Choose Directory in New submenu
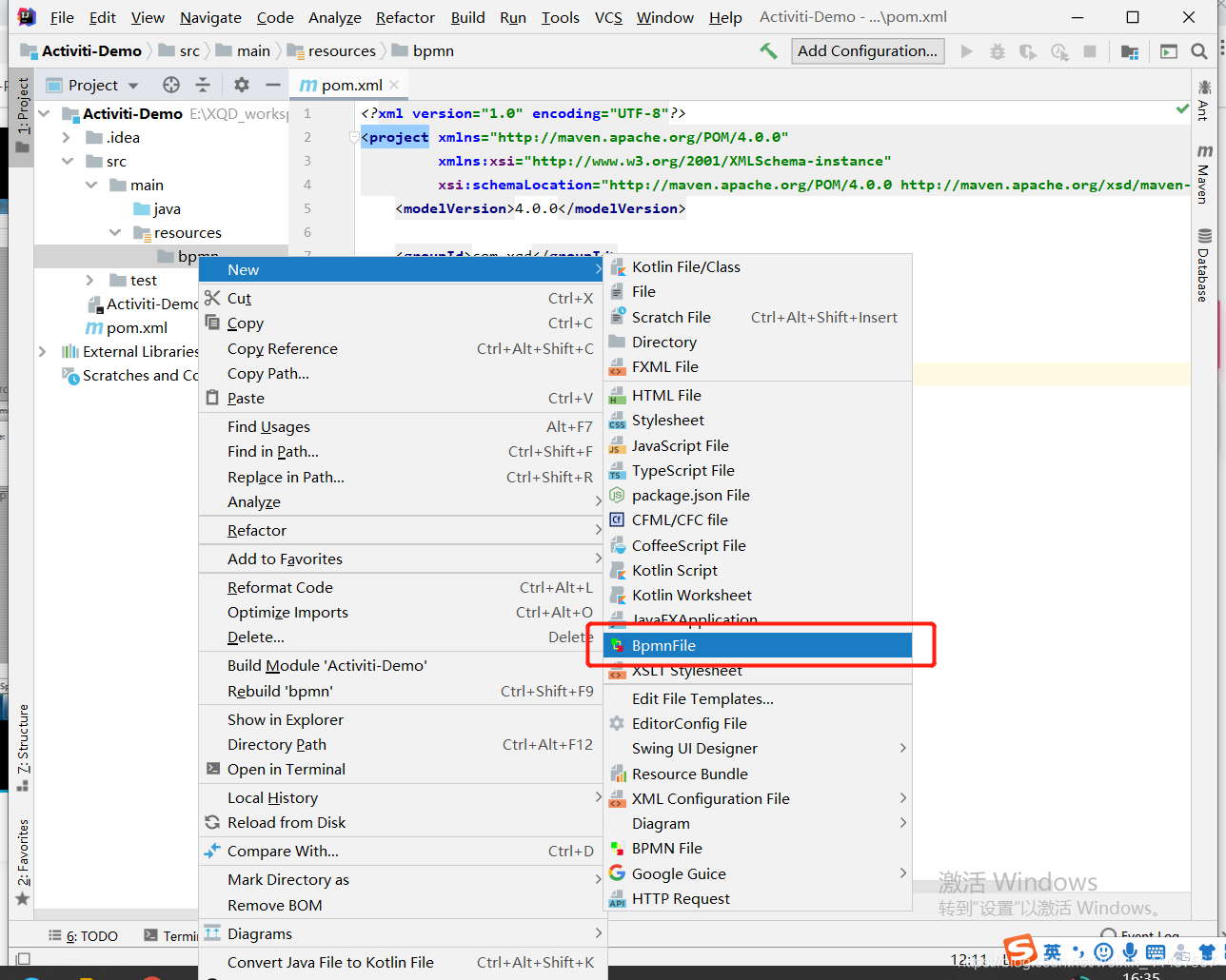Viewport: 1226px width, 980px height. (x=758, y=342)
